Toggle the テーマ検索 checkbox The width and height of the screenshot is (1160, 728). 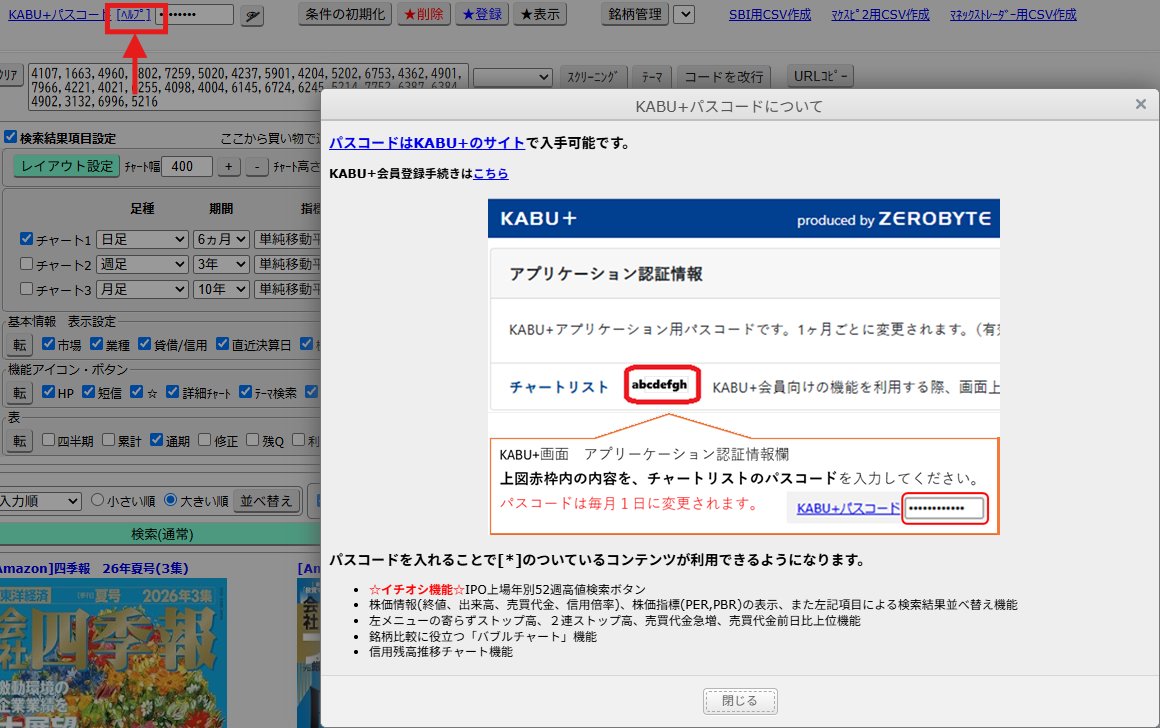[x=246, y=391]
